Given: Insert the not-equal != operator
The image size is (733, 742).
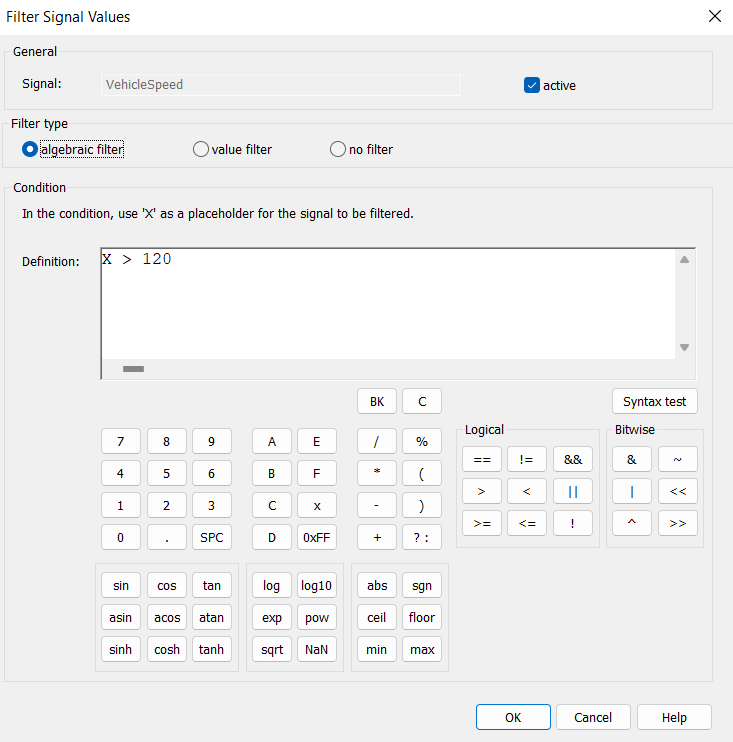Looking at the screenshot, I should [x=527, y=459].
